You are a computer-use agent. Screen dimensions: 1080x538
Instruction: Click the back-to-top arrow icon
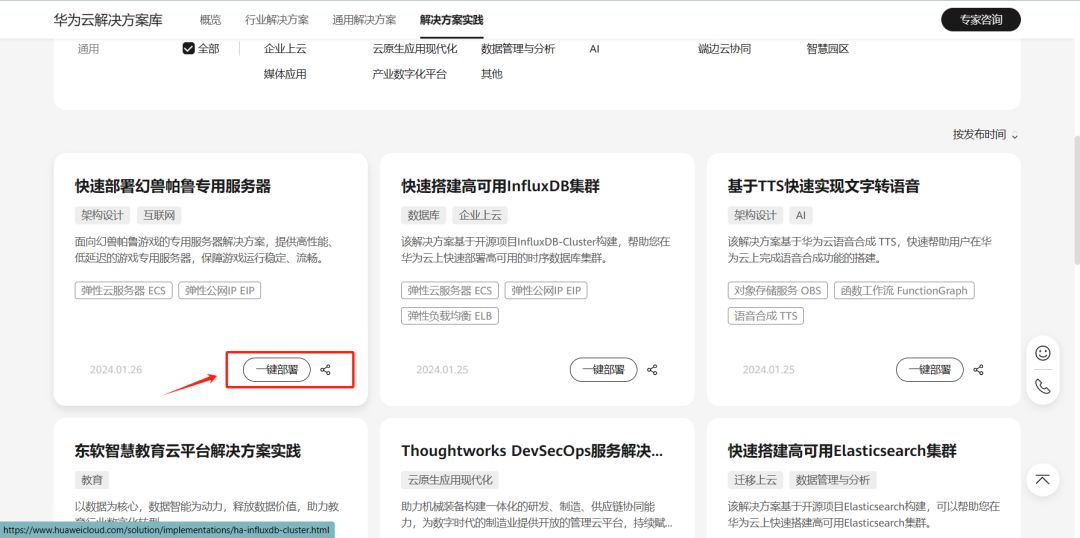1043,479
